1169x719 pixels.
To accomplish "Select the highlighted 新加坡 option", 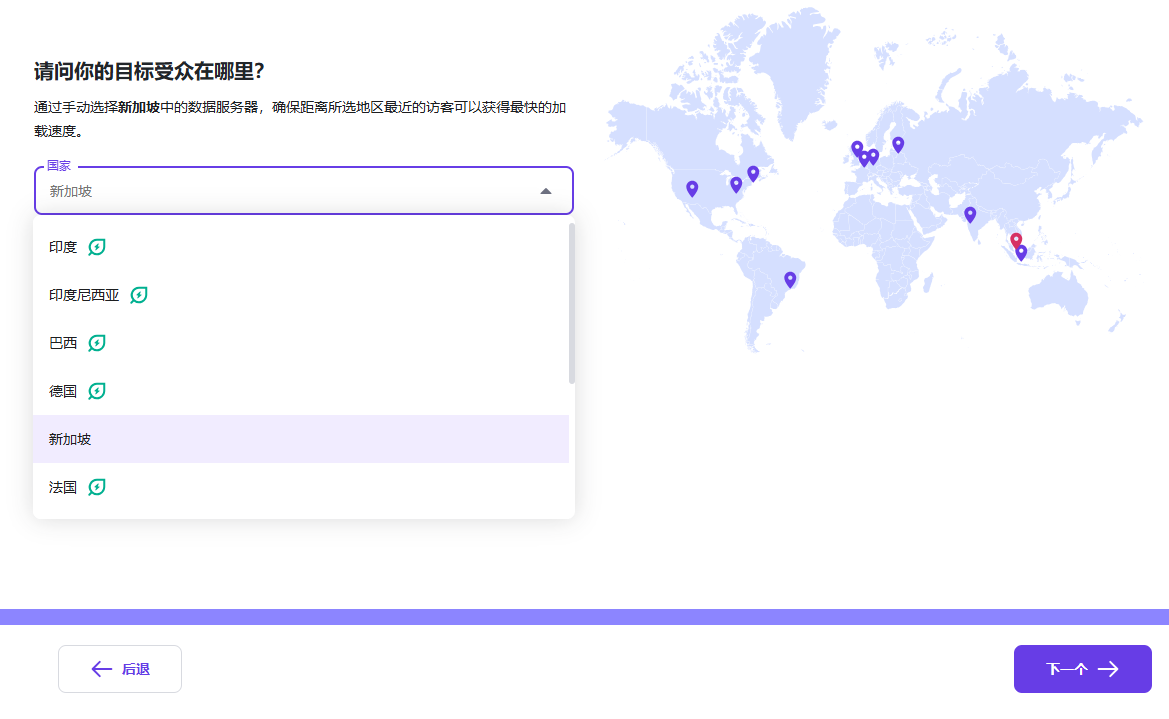I will pyautogui.click(x=70, y=439).
